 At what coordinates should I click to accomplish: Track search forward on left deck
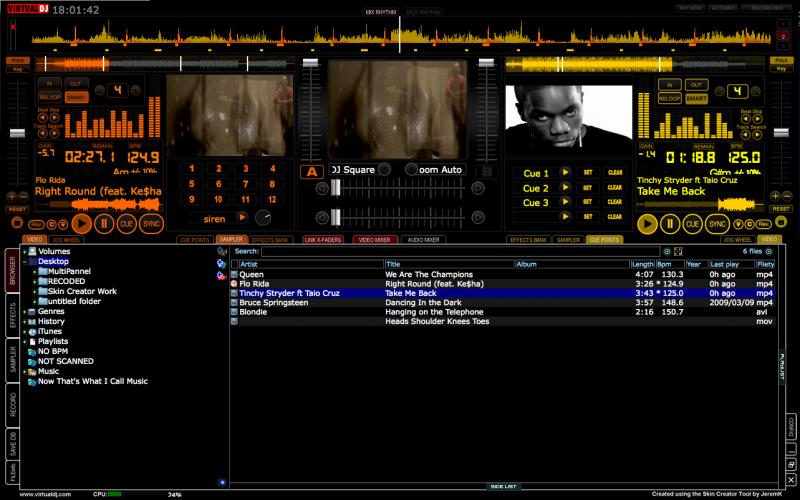tap(54, 133)
